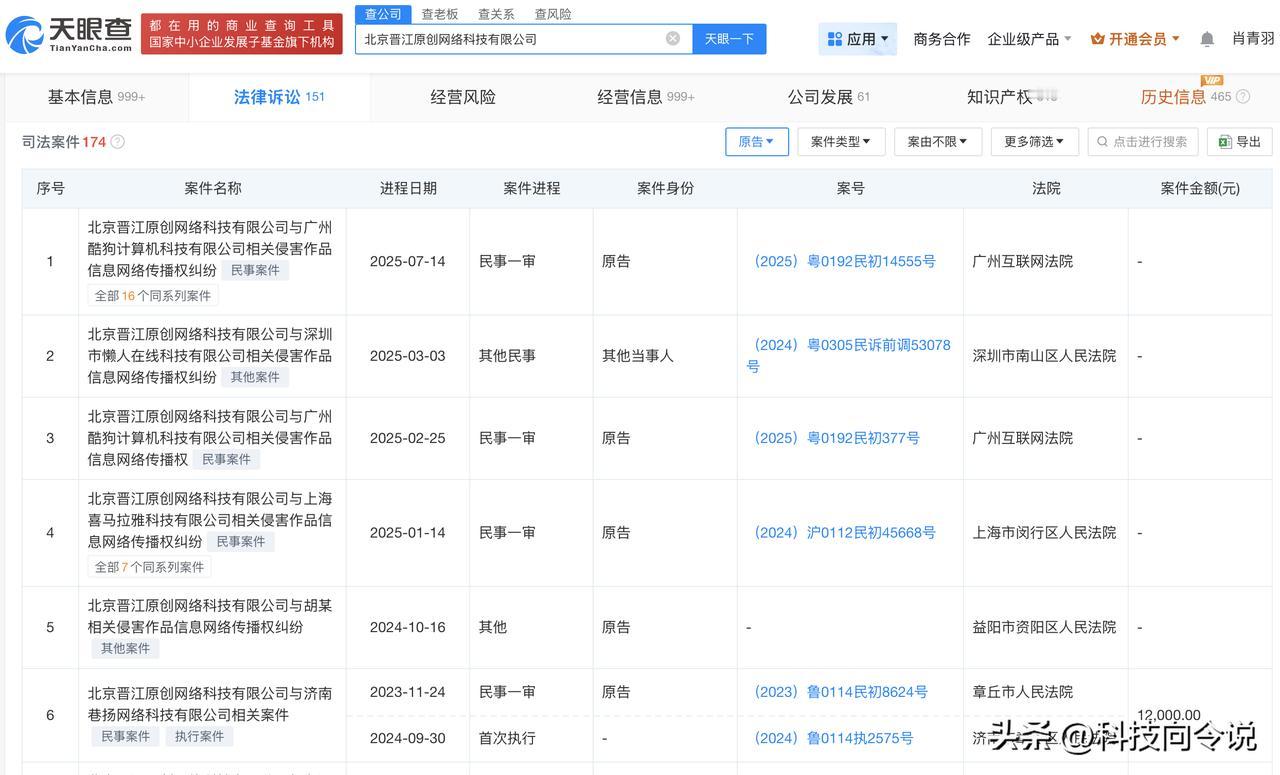Click the 天眼查 logo
This screenshot has width=1280, height=775.
pyautogui.click(x=69, y=35)
